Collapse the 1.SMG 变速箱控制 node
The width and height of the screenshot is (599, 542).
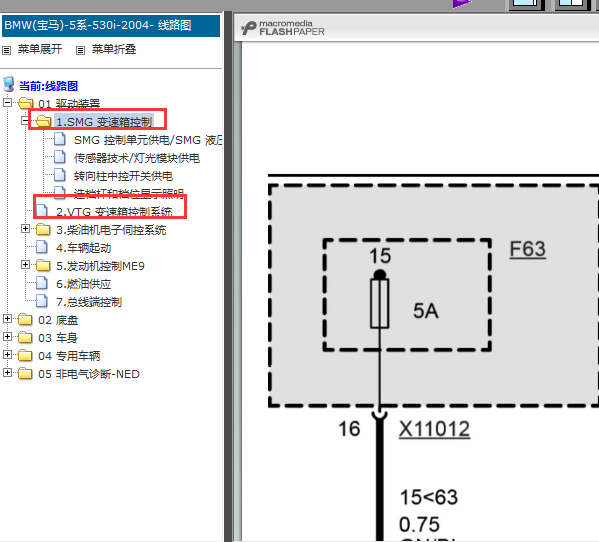pos(25,121)
